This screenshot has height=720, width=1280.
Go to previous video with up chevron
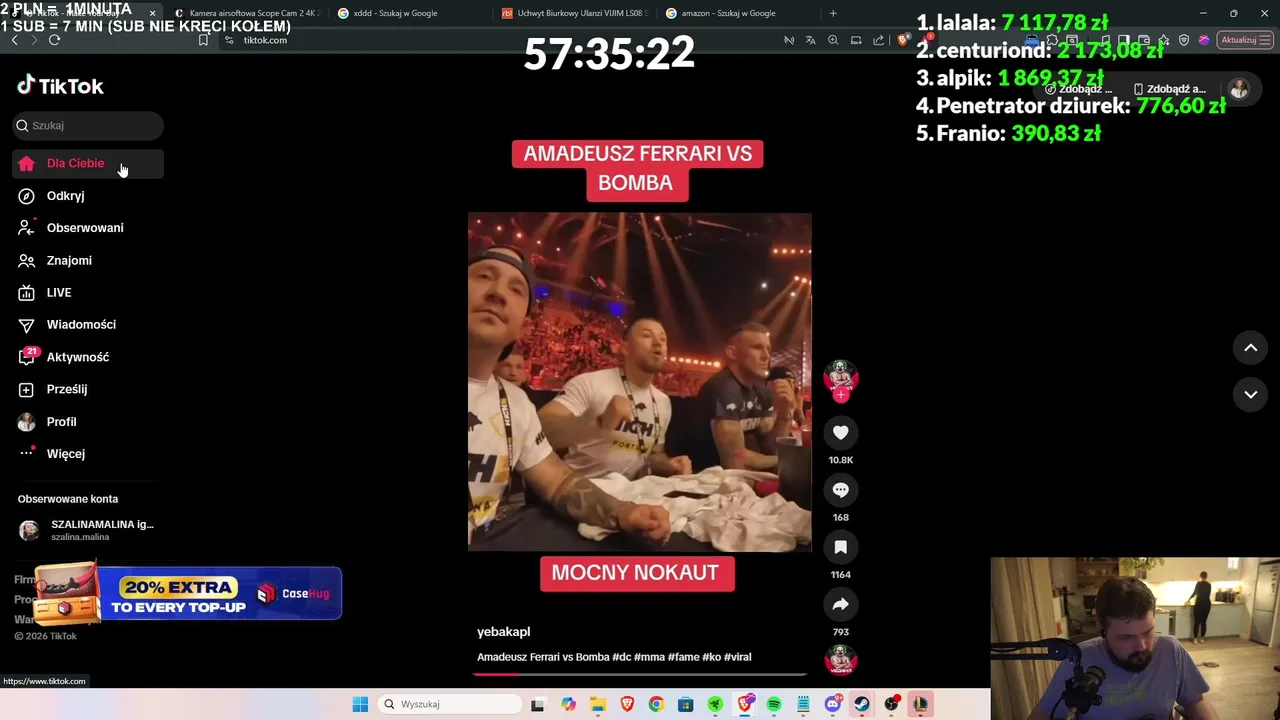1250,347
